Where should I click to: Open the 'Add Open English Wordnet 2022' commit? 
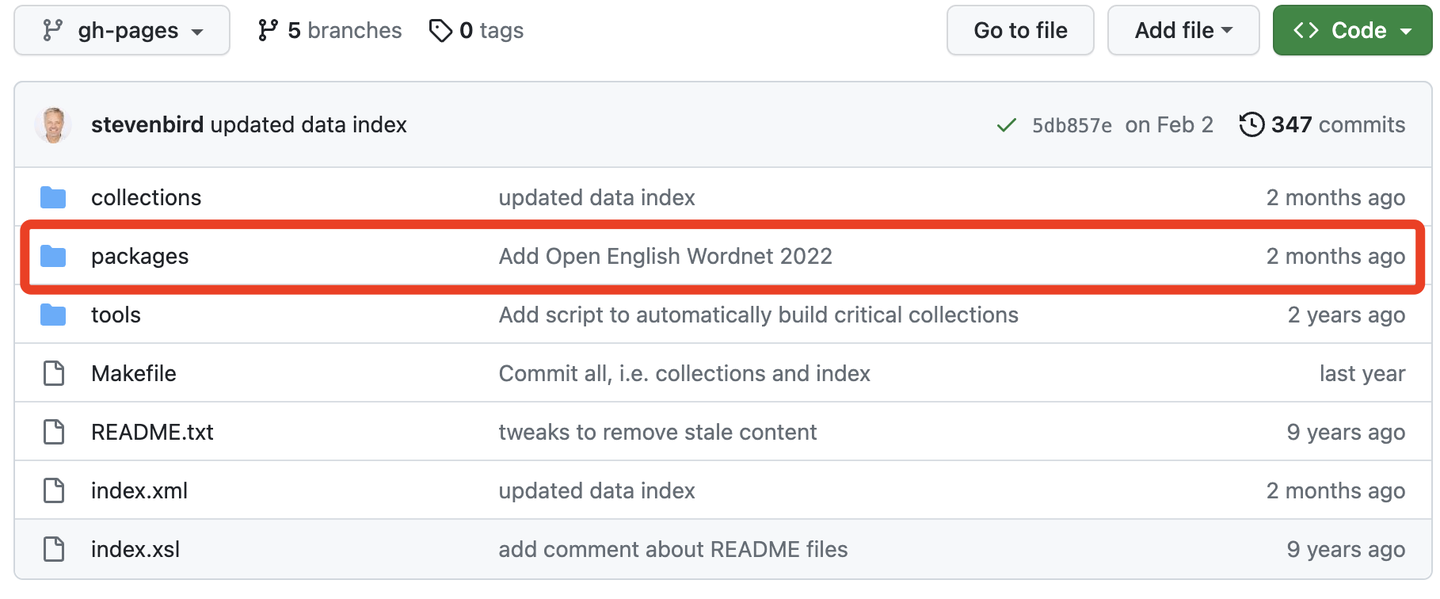click(665, 257)
